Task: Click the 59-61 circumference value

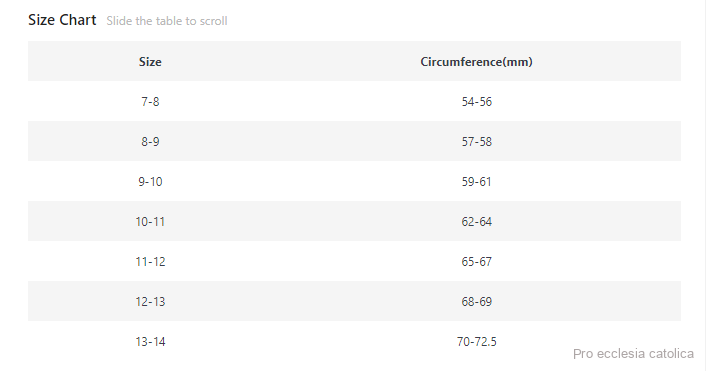Action: tap(476, 181)
